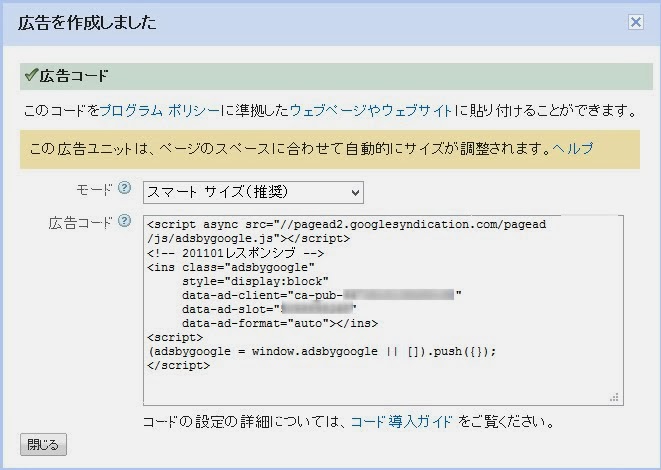The image size is (661, 470).
Task: Click the style="display:block" line
Action: pyautogui.click(x=255, y=281)
